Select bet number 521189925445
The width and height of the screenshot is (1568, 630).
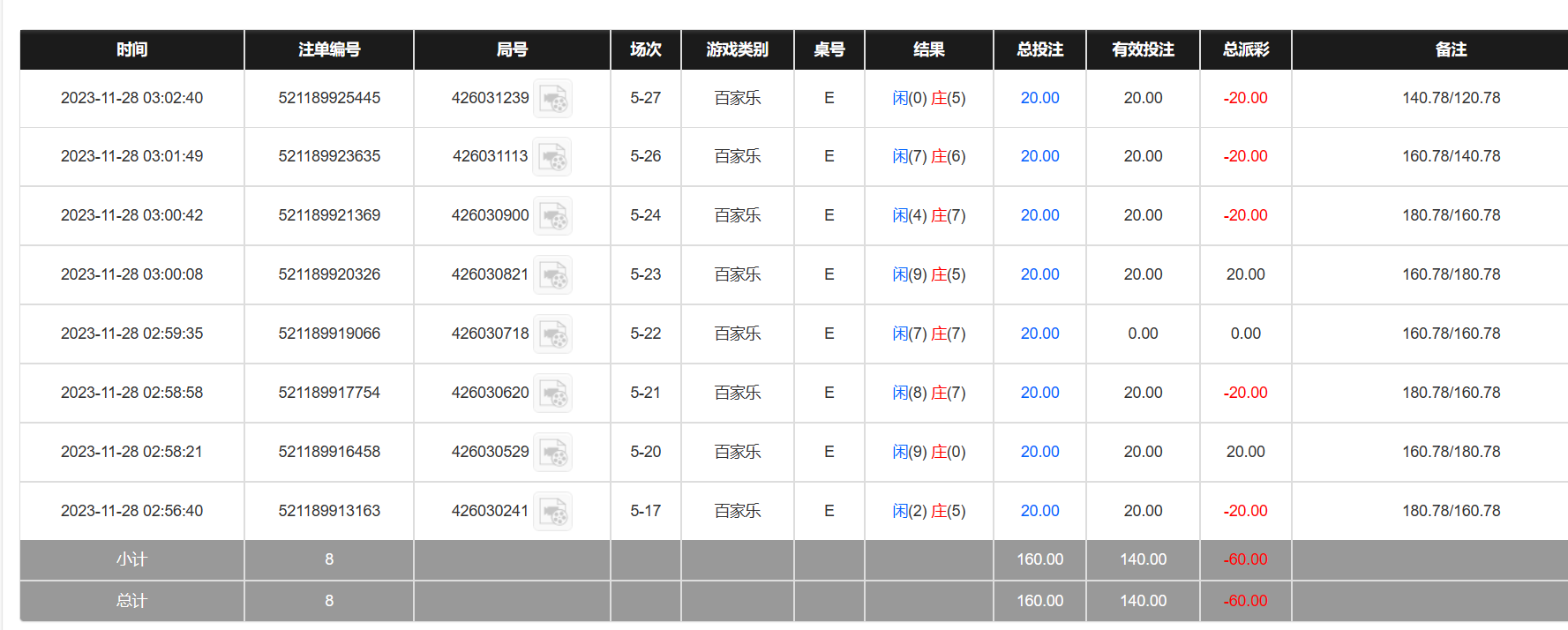tap(329, 98)
